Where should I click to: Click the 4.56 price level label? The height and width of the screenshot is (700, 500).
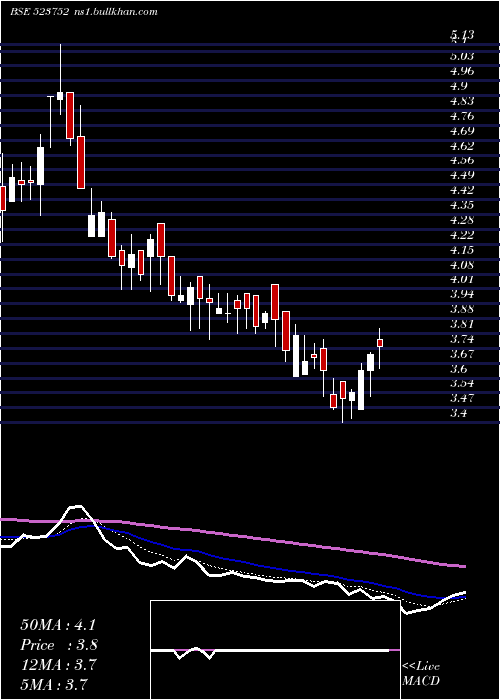[462, 160]
